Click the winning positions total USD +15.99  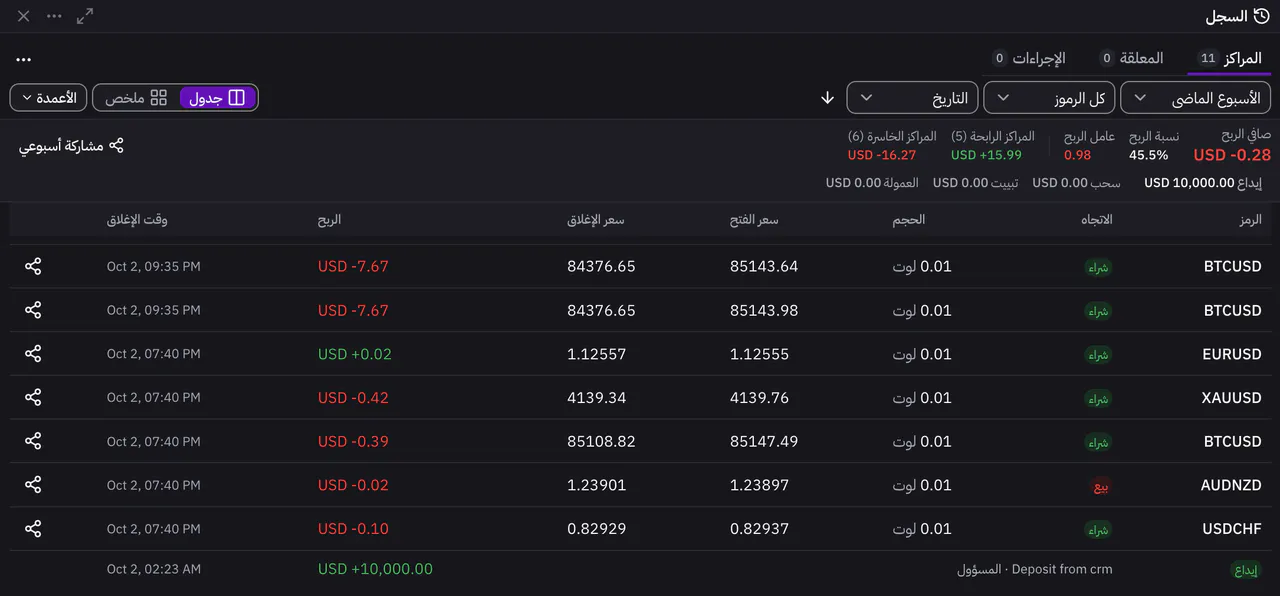coord(986,155)
